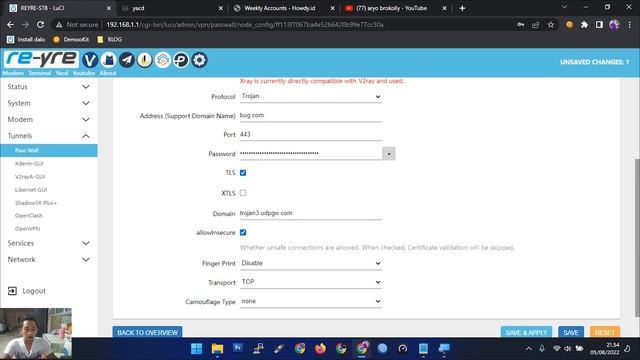Open the browser extensions puzzle icon
This screenshot has width=640, height=360.
tap(584, 24)
